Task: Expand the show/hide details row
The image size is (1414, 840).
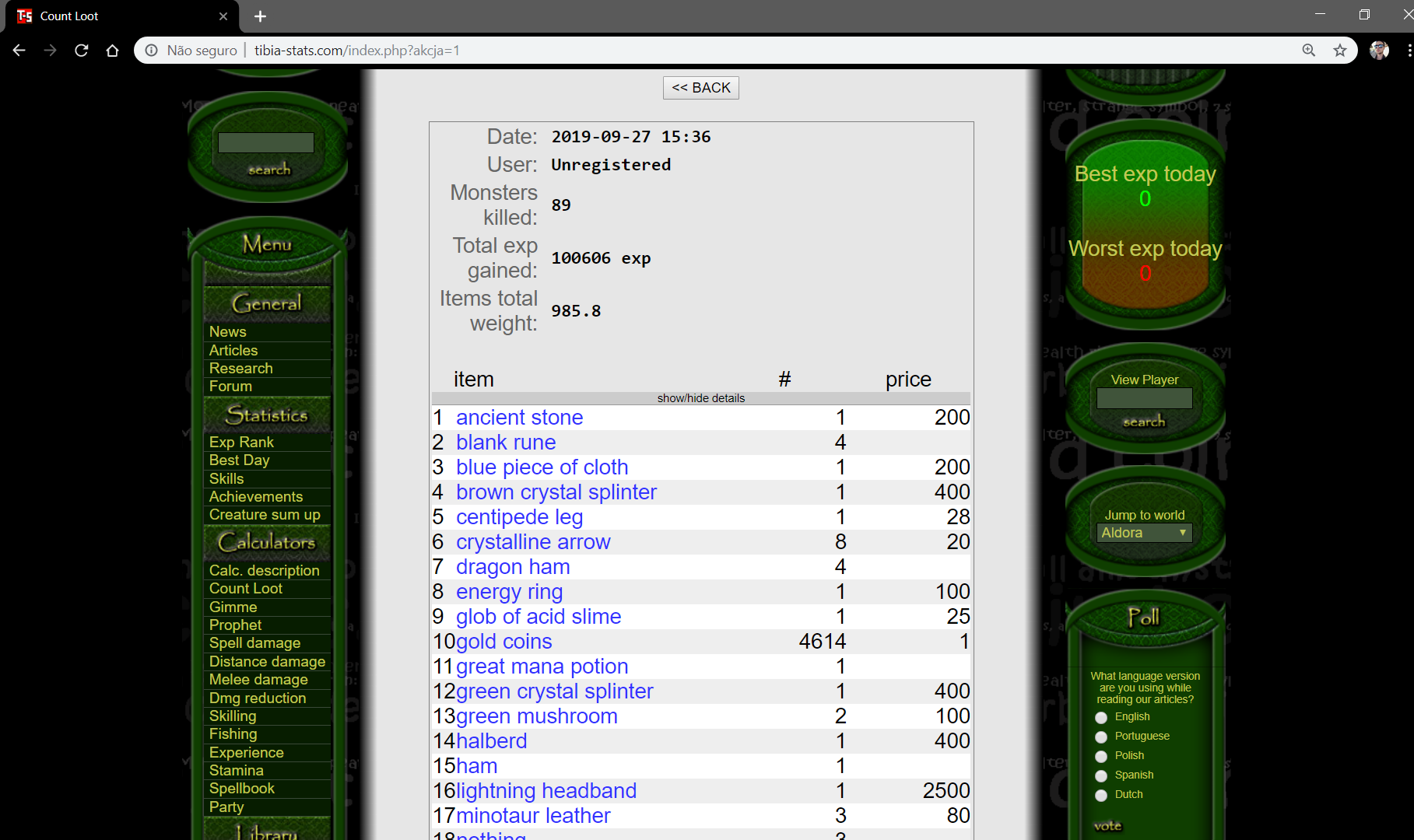Action: pos(700,397)
